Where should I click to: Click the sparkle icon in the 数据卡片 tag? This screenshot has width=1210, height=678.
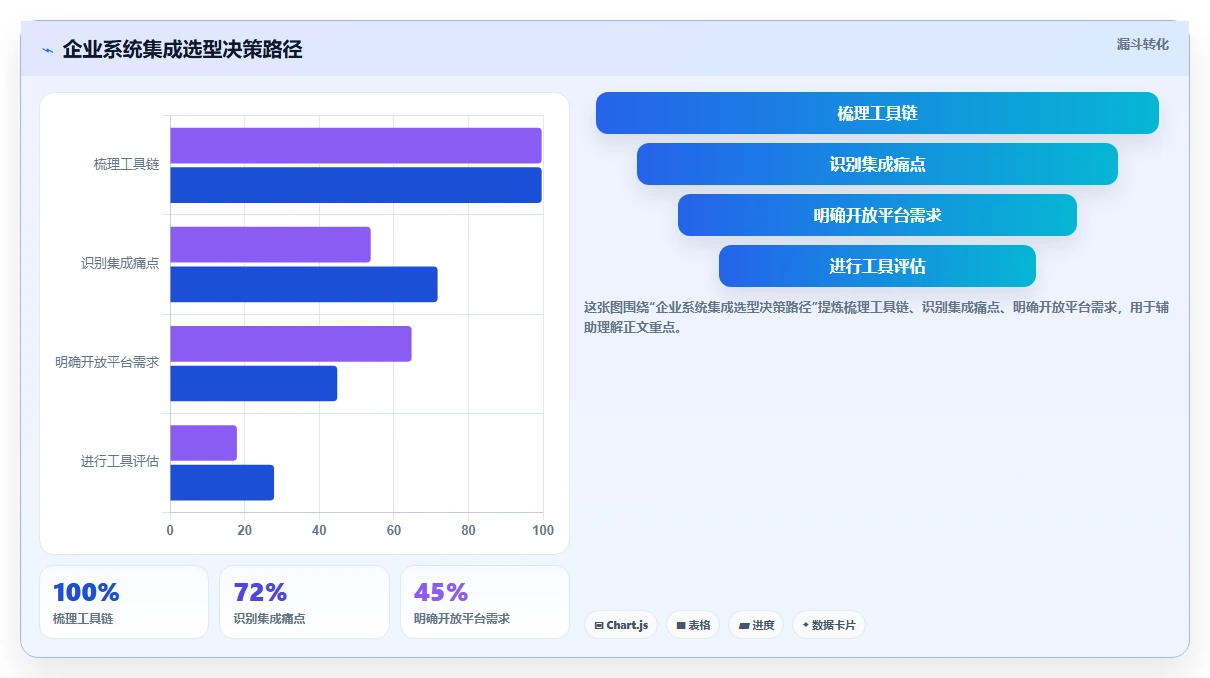click(x=806, y=625)
